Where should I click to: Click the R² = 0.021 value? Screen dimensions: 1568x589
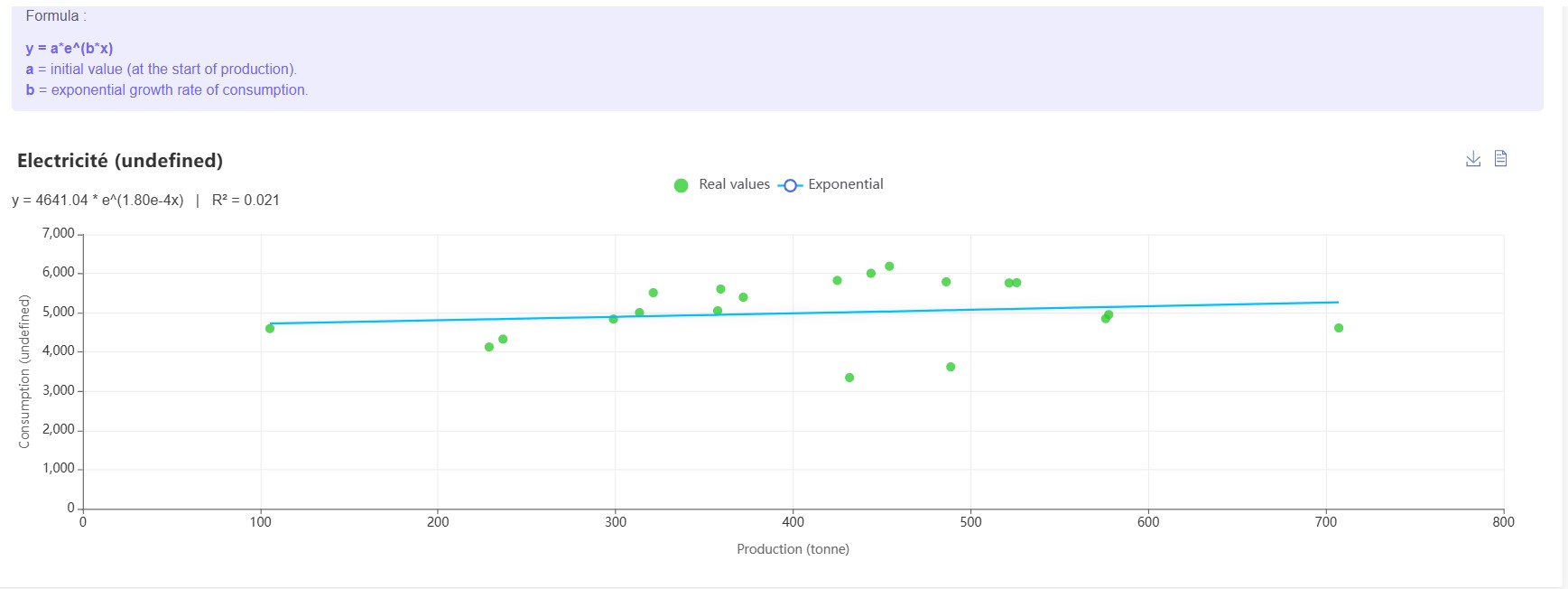[x=246, y=201]
